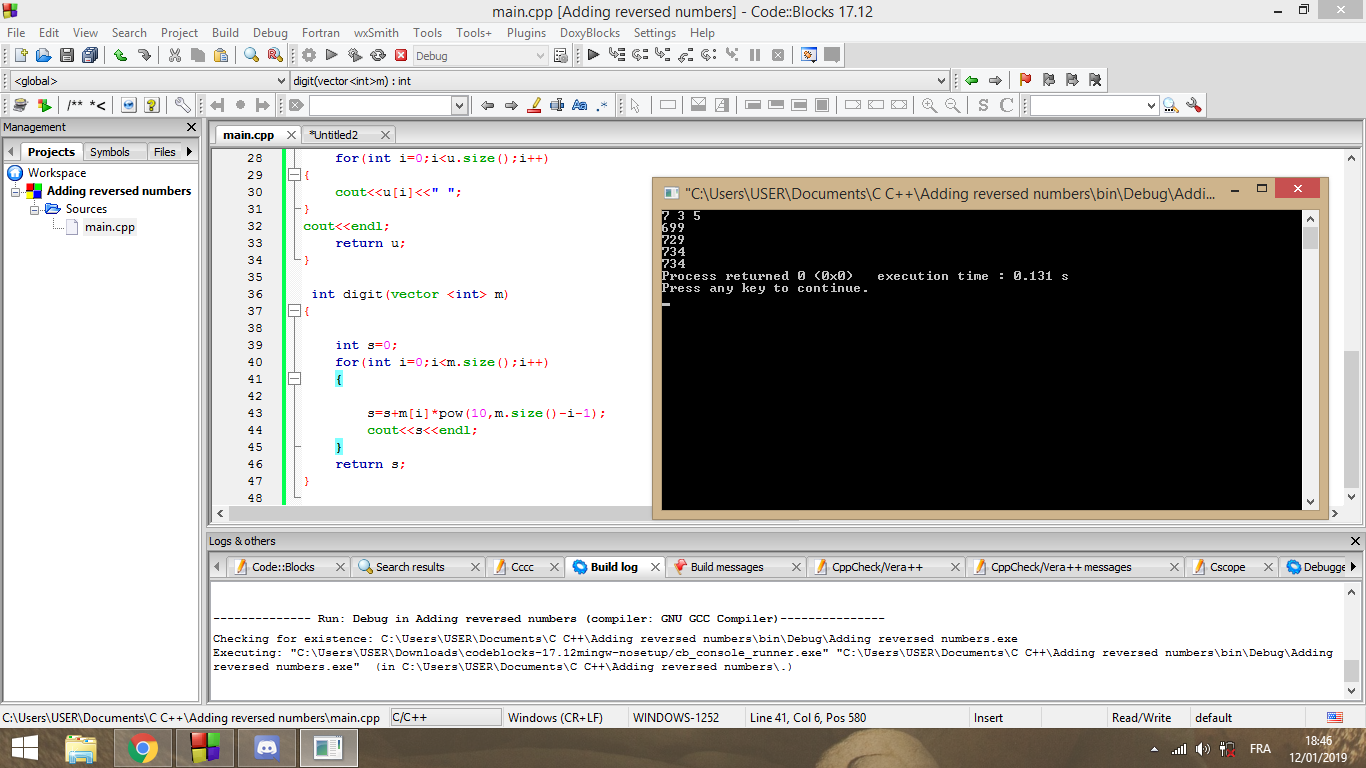Jump back with the green arrow icon
This screenshot has width=1366, height=768.
[x=971, y=80]
